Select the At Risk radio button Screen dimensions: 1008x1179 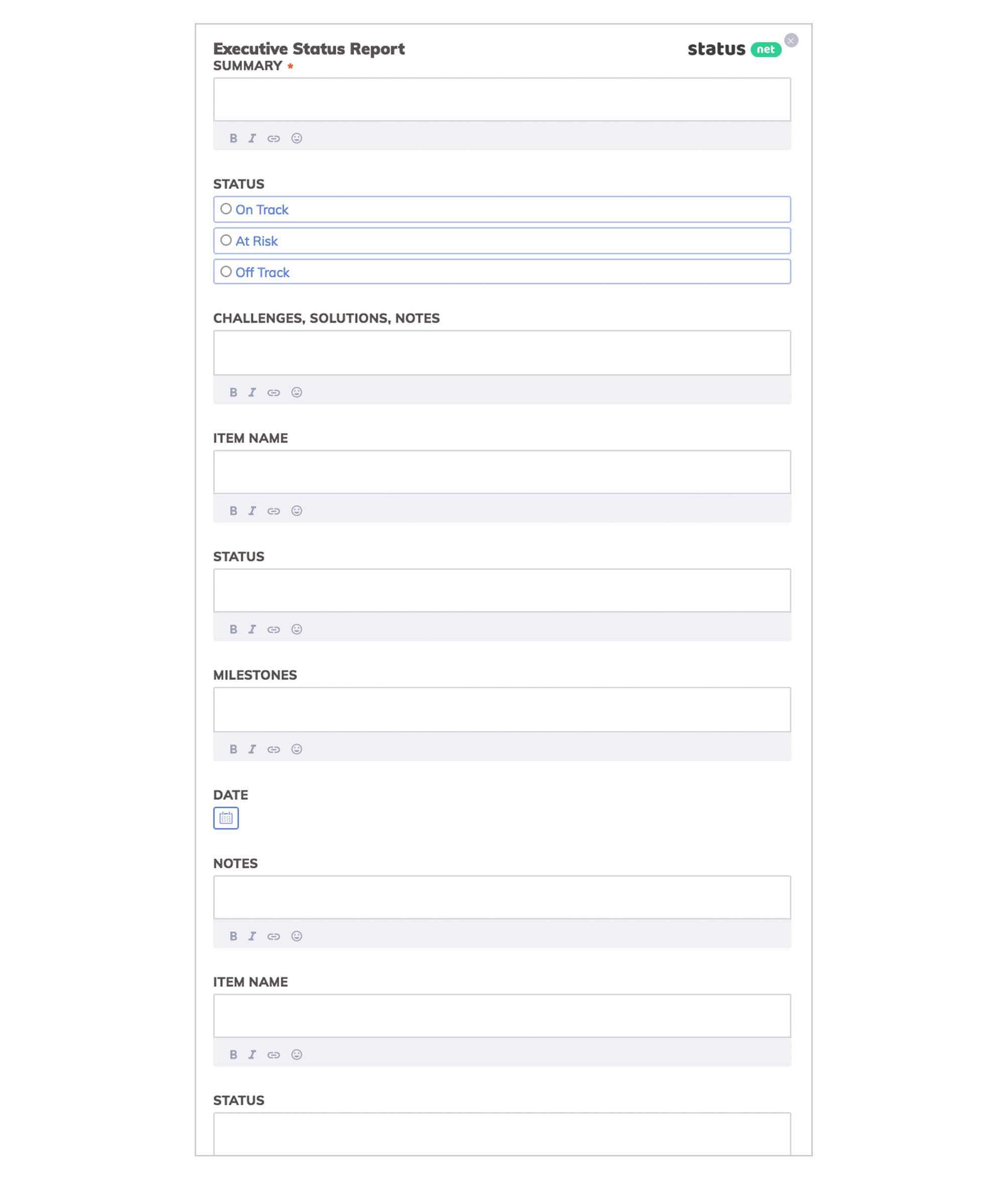click(225, 240)
